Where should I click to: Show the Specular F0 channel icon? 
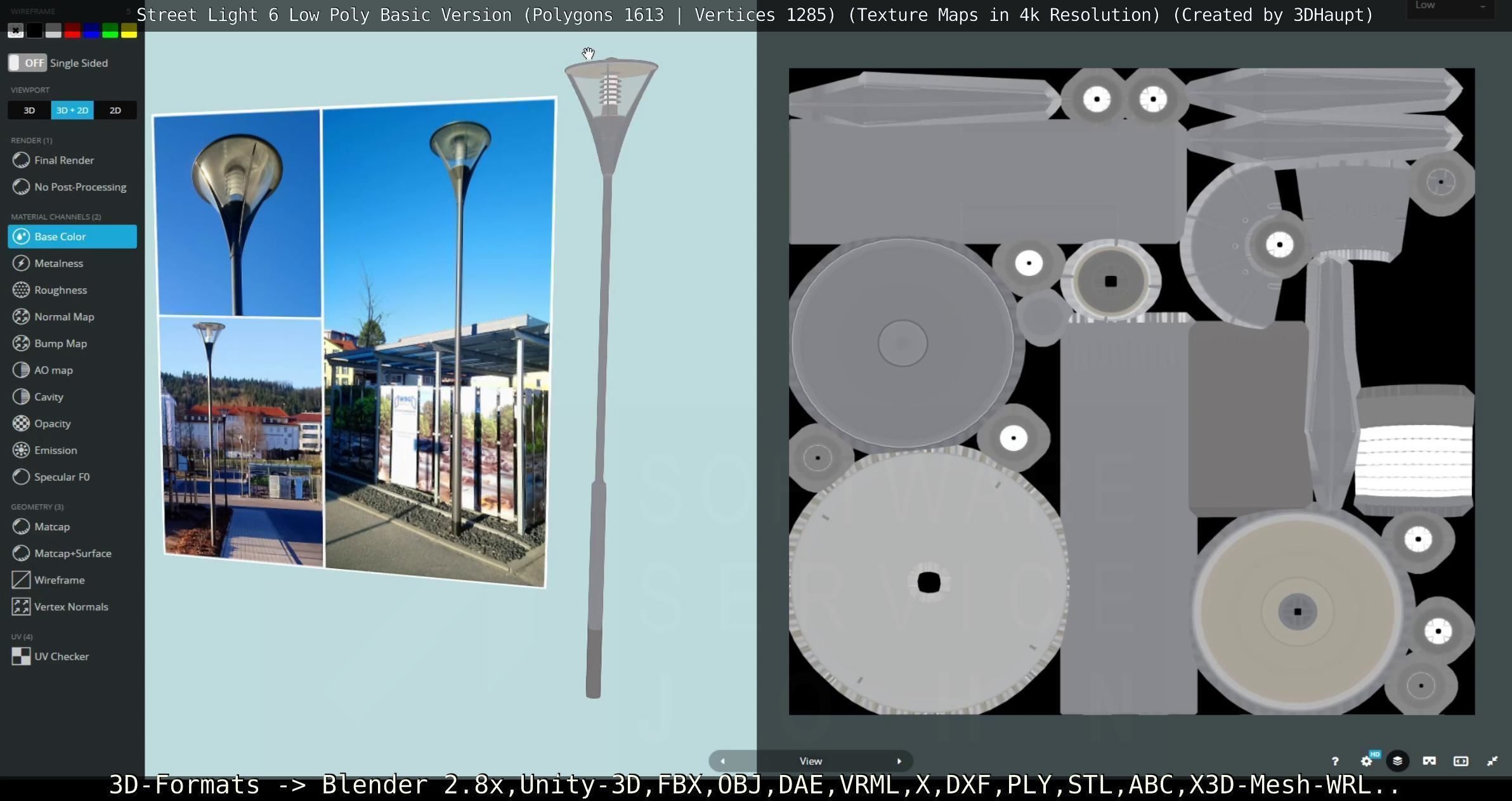[x=21, y=477]
